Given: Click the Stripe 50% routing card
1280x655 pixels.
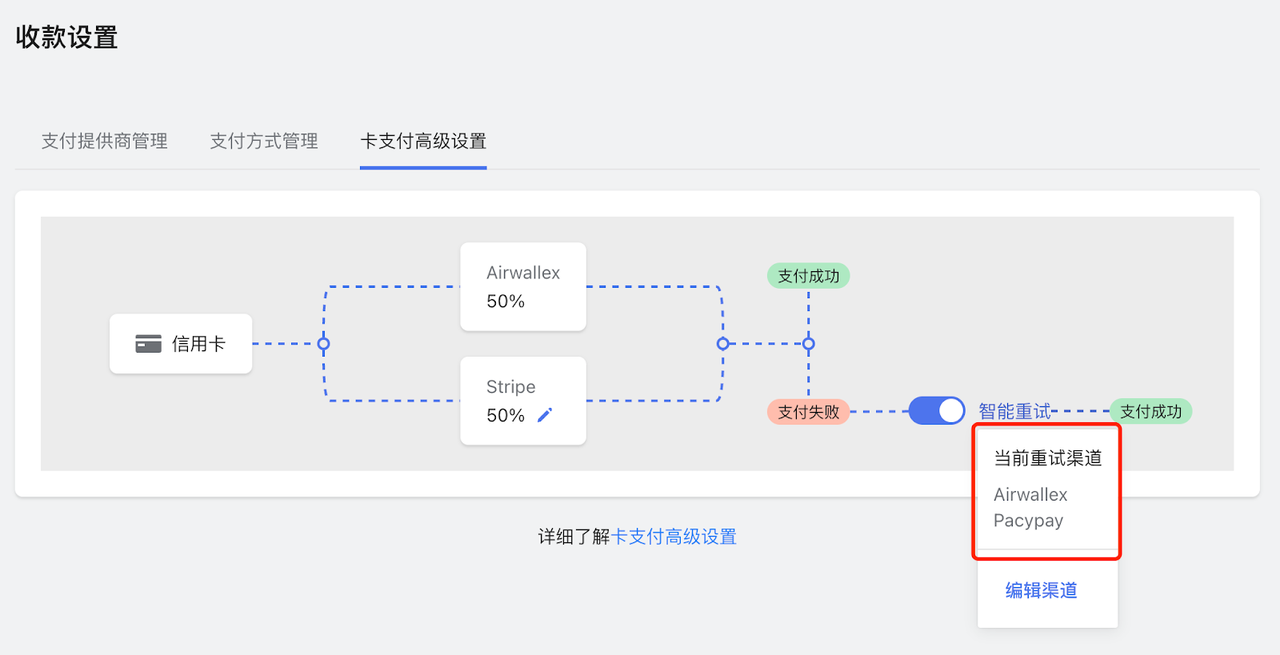Looking at the screenshot, I should 523,400.
